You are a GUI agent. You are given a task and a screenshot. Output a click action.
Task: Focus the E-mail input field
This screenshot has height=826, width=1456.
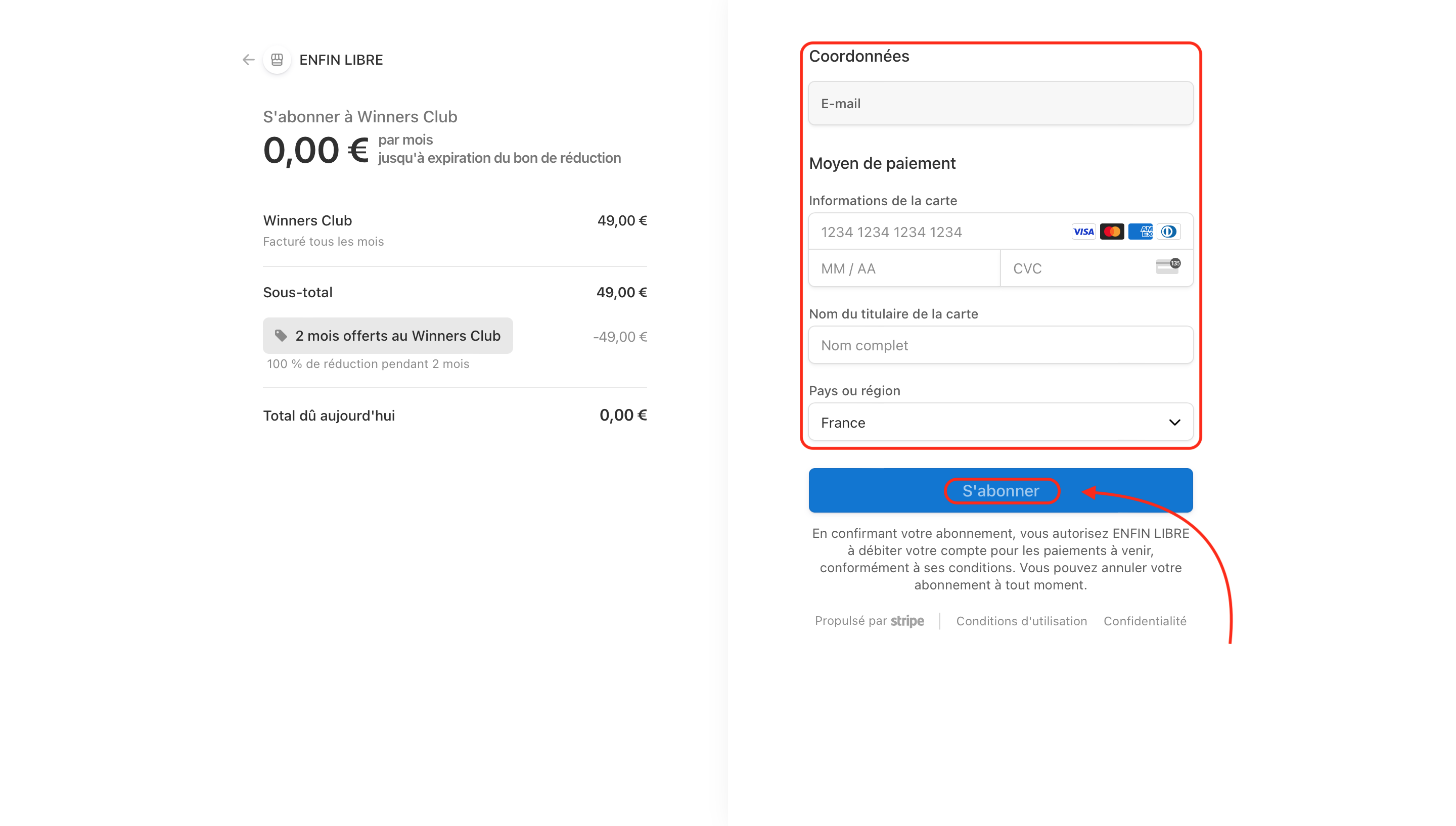[1000, 103]
